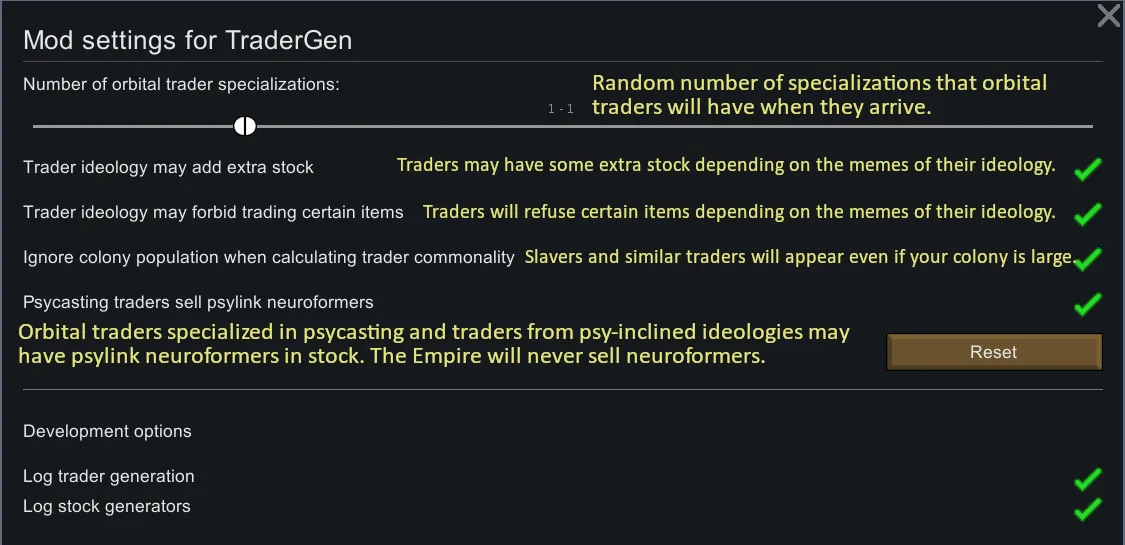
Task: Toggle the psylink neuroformers checkmark
Action: [x=1087, y=303]
